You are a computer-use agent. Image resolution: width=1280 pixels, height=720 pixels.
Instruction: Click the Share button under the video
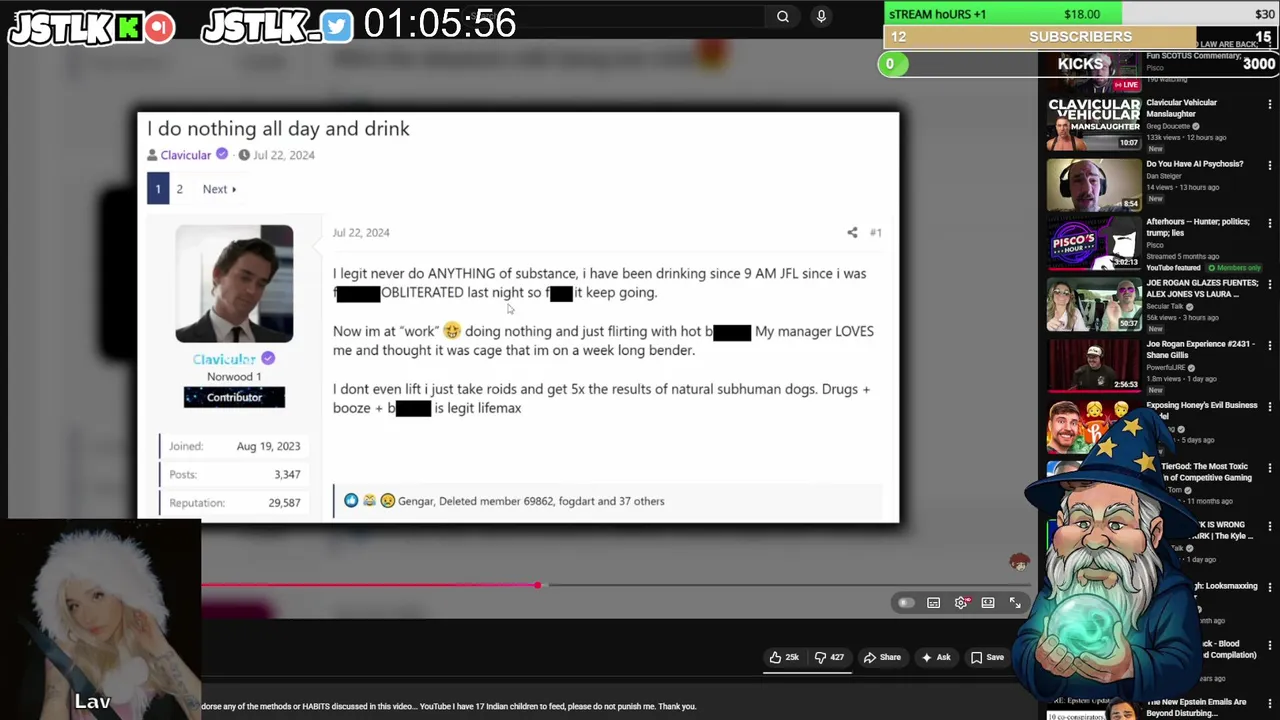click(882, 657)
